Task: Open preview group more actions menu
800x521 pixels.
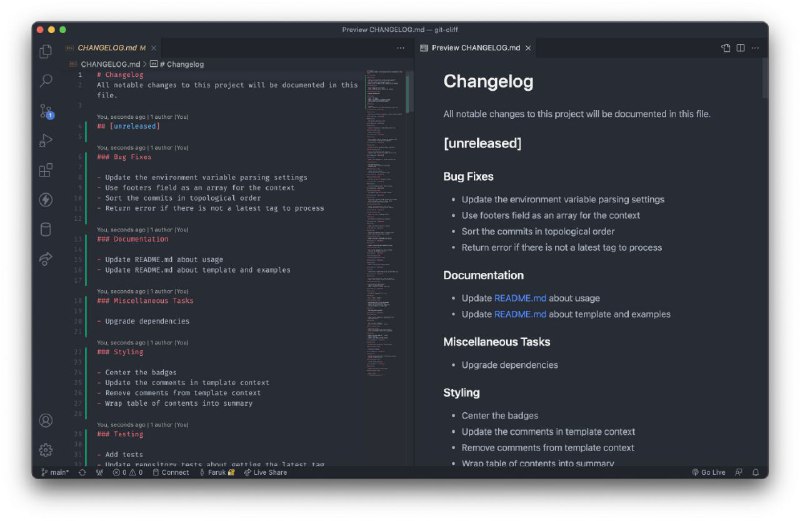Action: pyautogui.click(x=755, y=48)
